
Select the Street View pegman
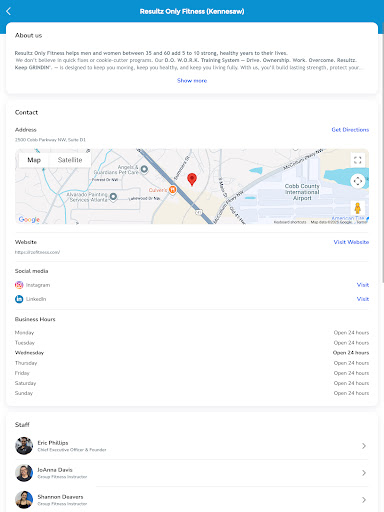point(358,208)
